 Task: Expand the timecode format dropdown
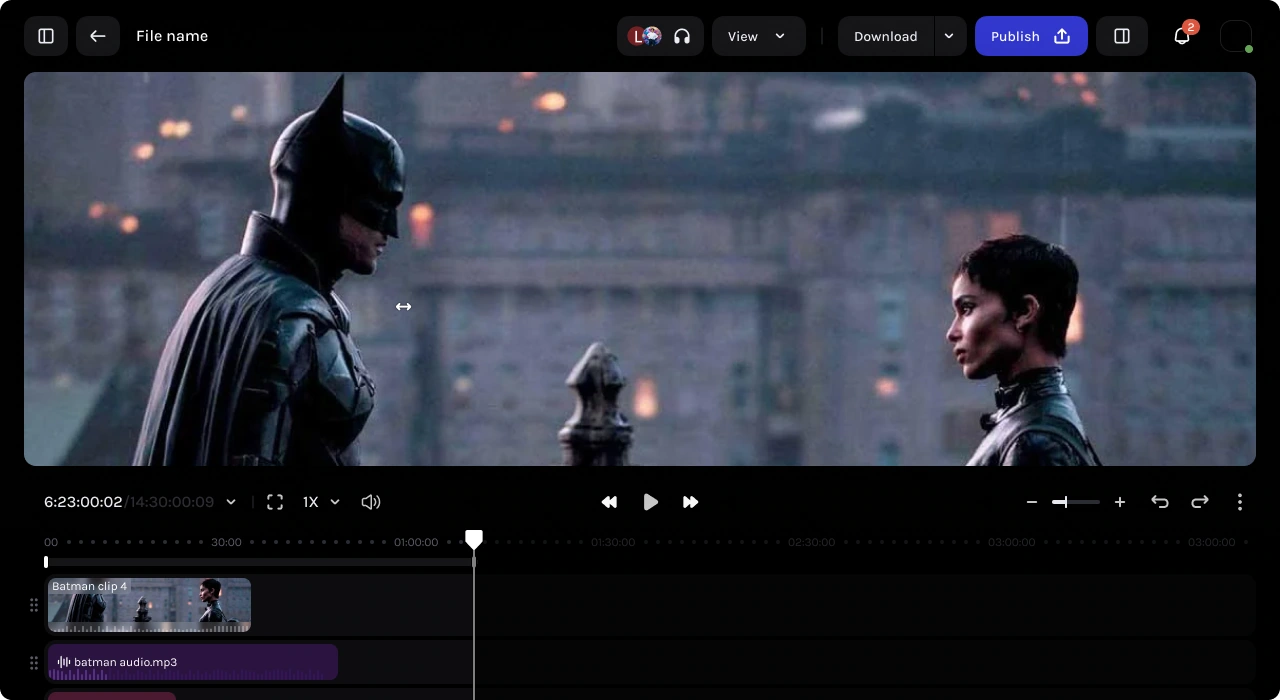pyautogui.click(x=231, y=502)
